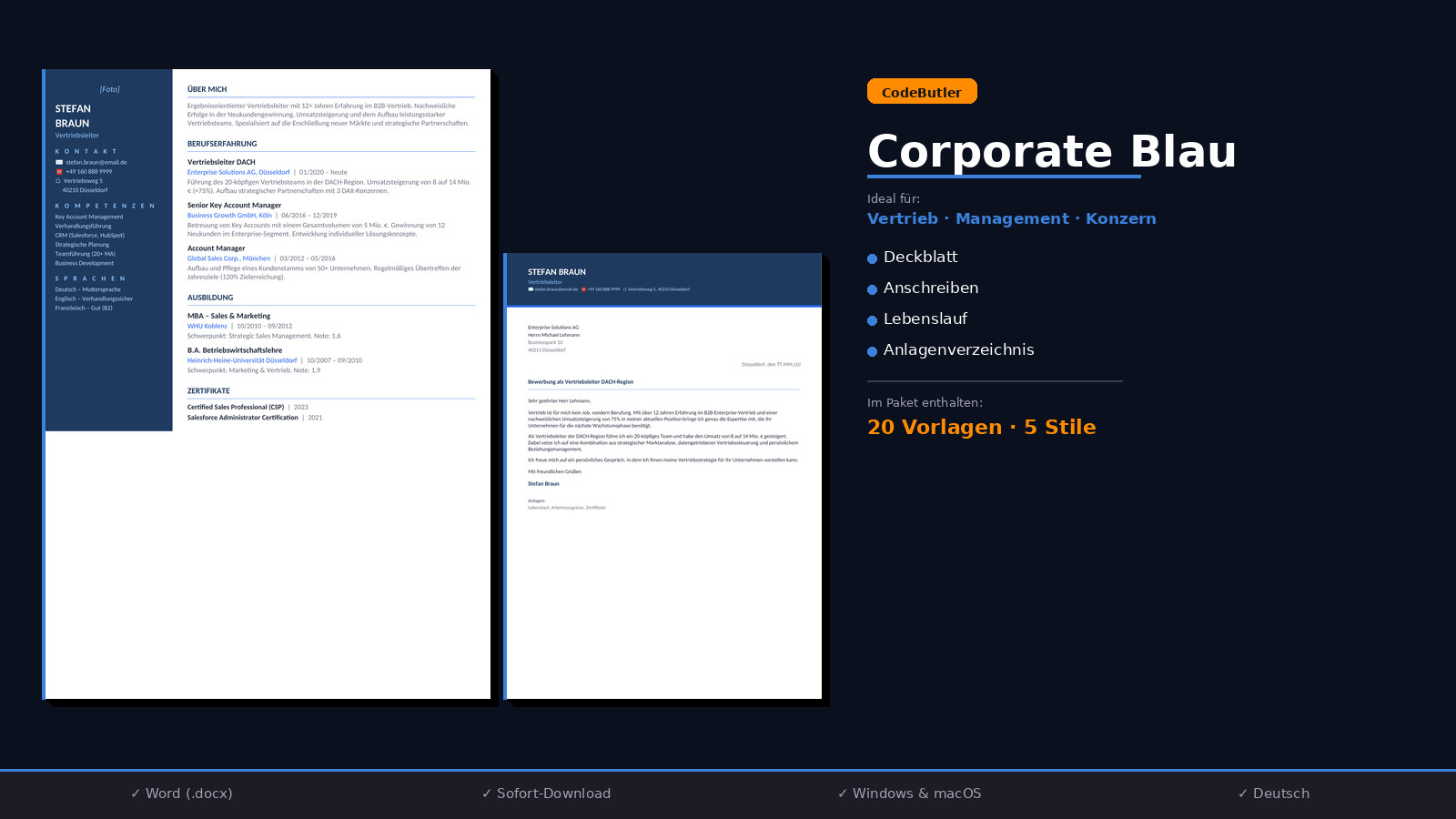Click Enterprise Solutions AG, Düsseldorf employer link
Image resolution: width=1456 pixels, height=819 pixels.
click(238, 172)
